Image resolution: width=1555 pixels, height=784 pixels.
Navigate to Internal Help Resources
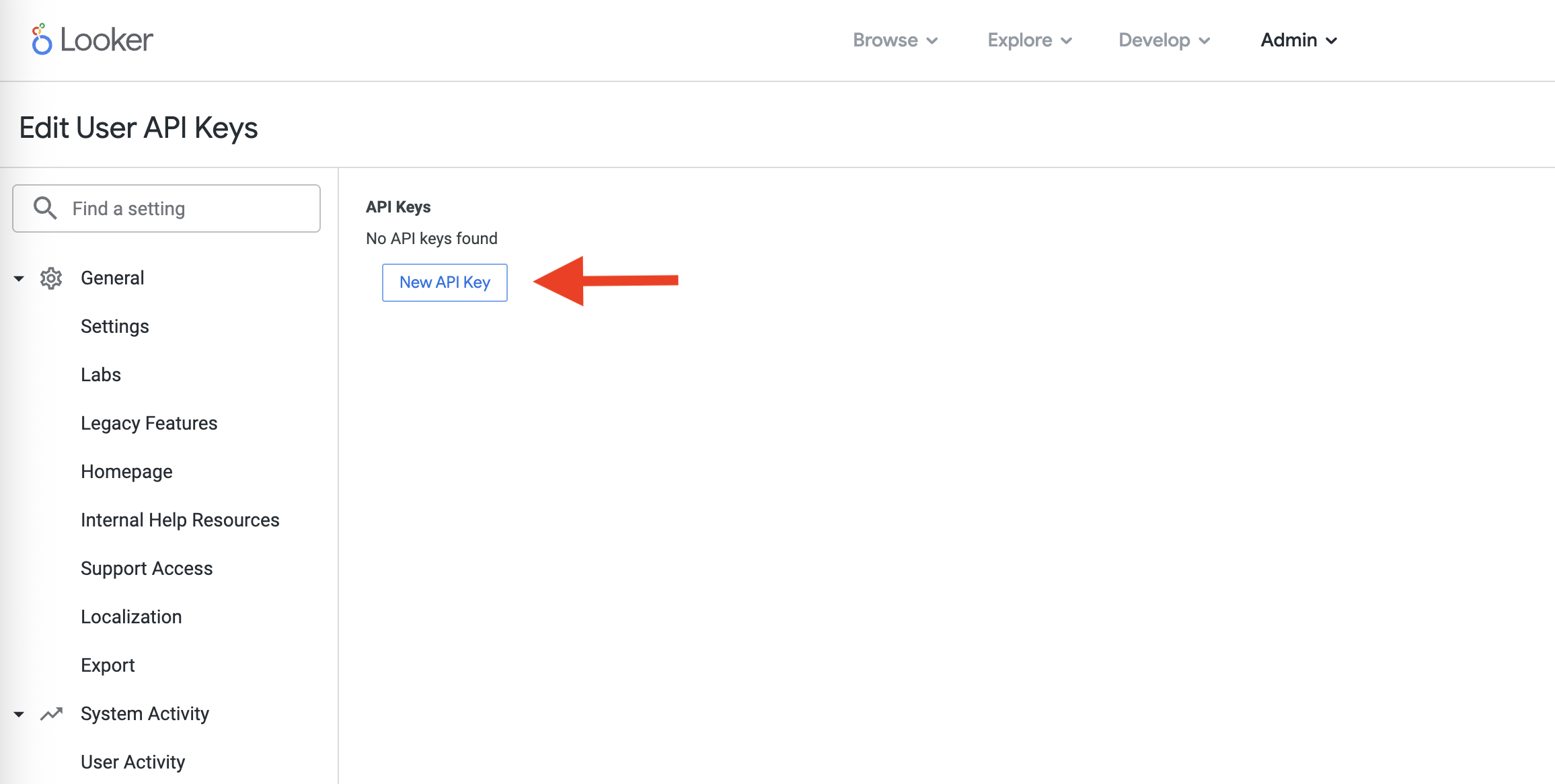180,520
